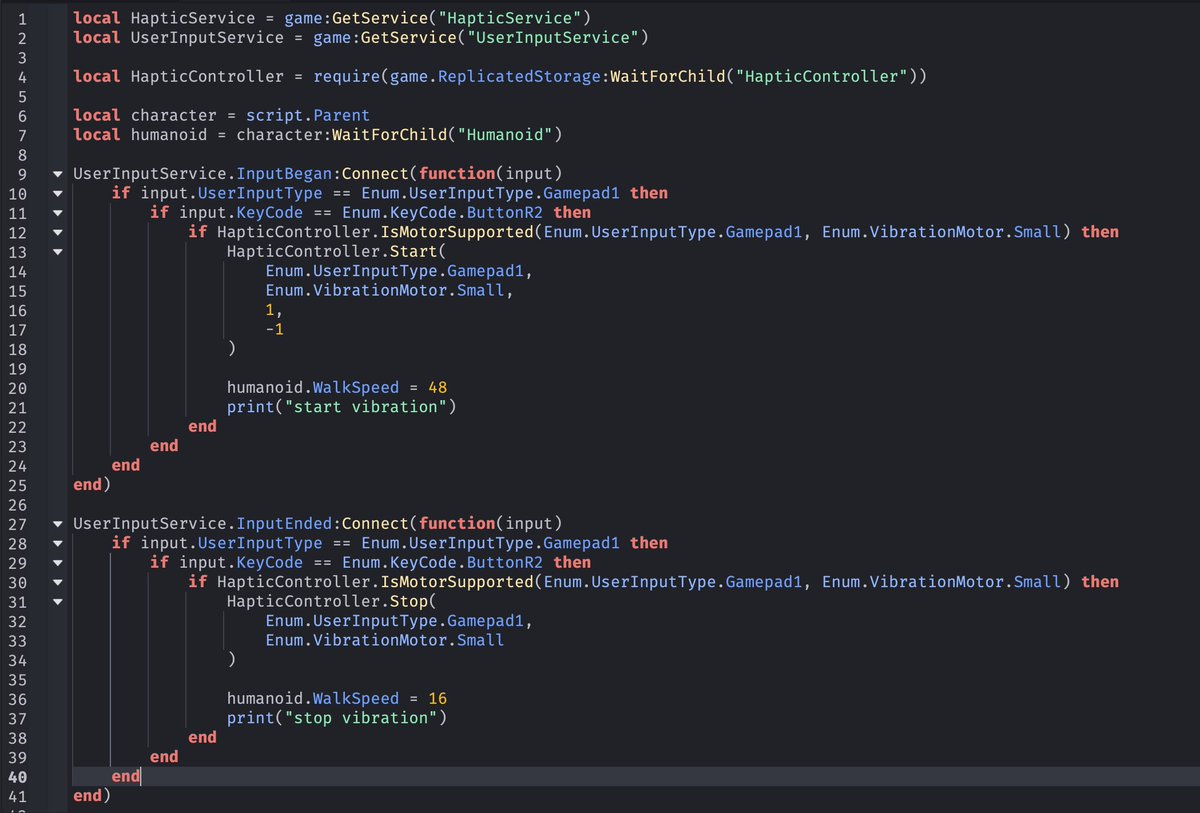Fold the block beginning on line 29

57,562
